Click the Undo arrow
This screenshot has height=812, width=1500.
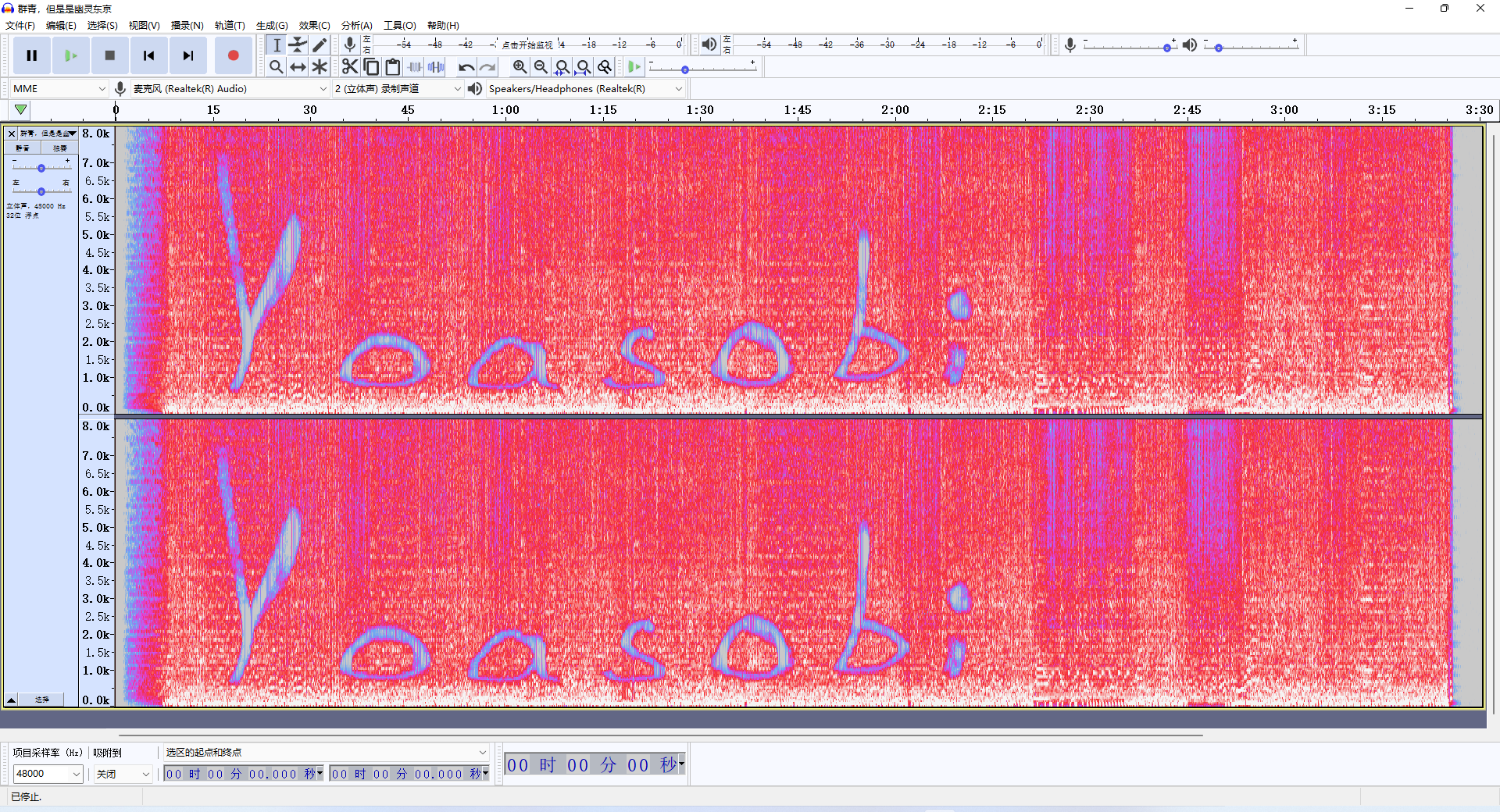pyautogui.click(x=466, y=67)
